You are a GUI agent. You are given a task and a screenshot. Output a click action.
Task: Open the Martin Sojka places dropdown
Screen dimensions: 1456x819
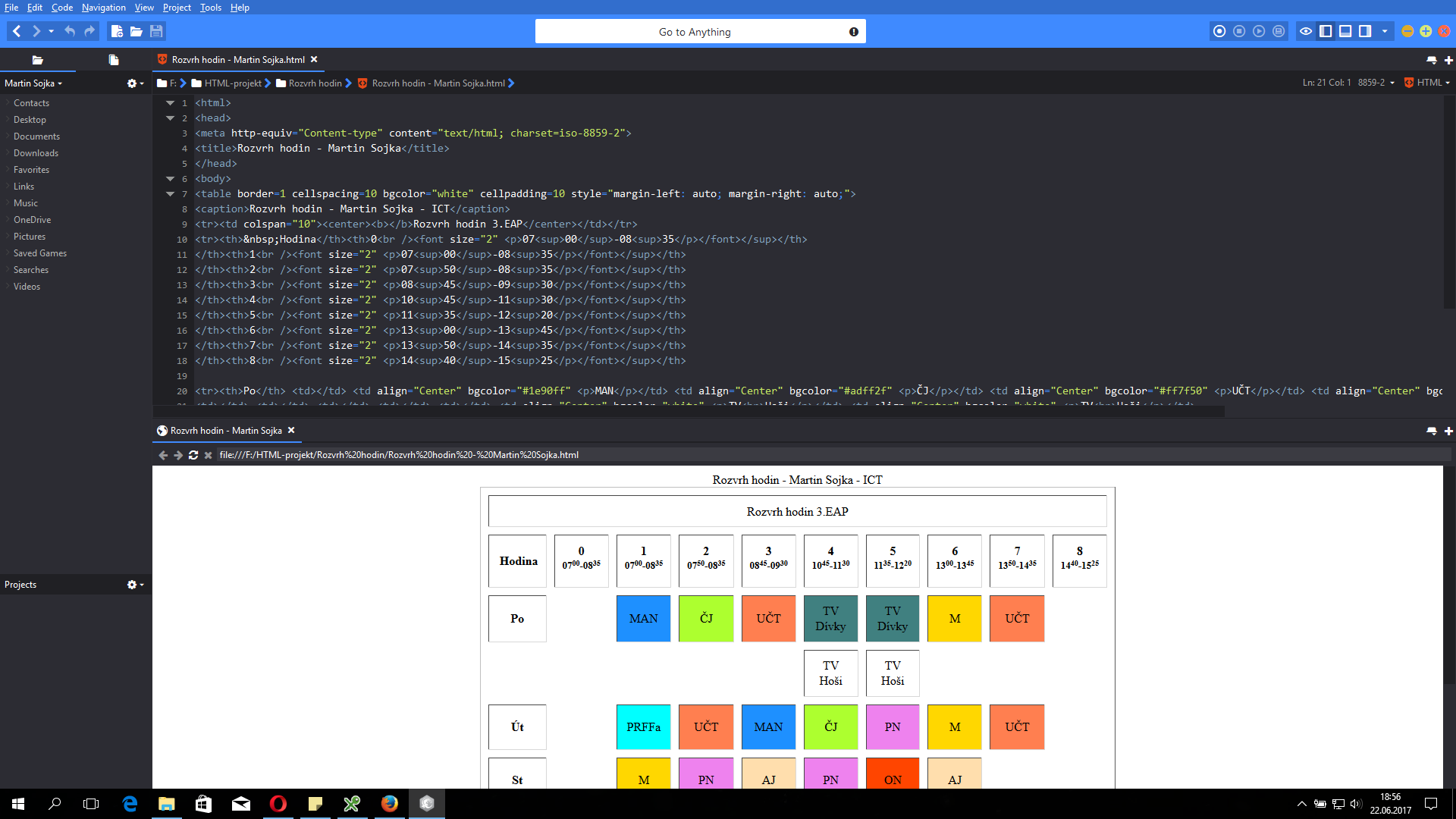click(33, 83)
